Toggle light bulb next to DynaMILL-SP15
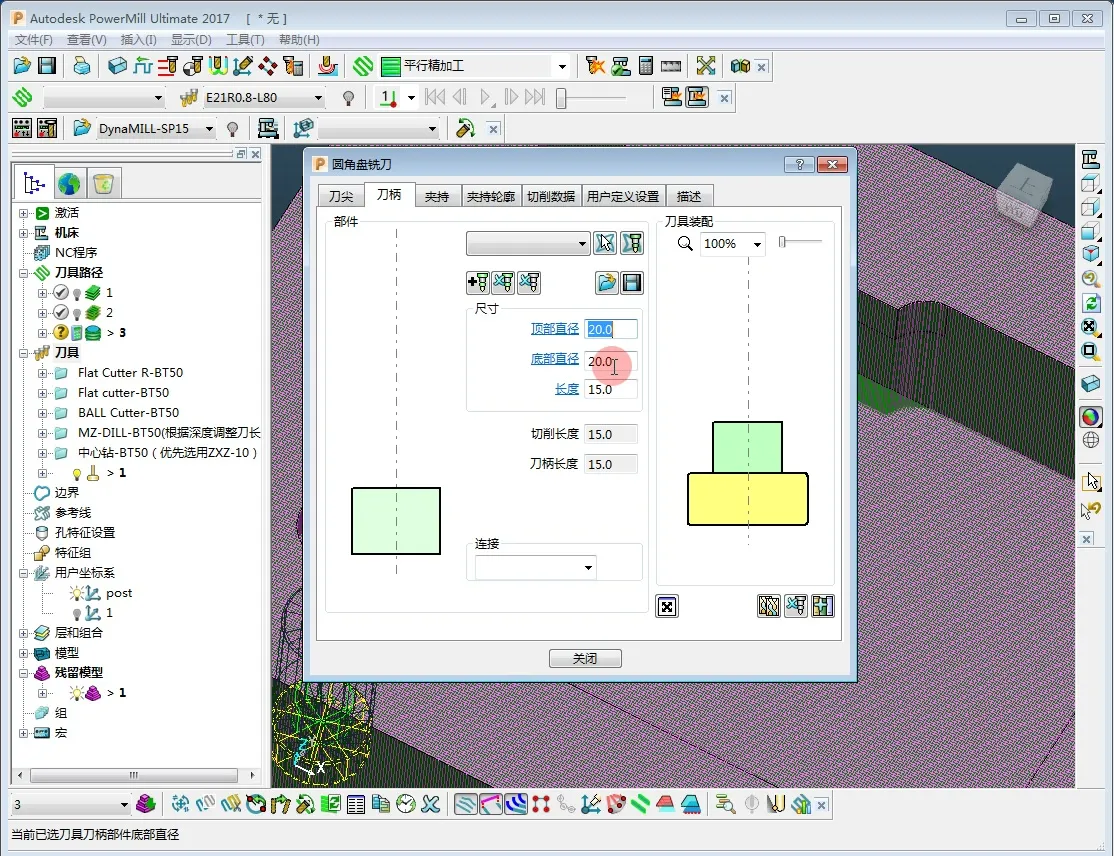Image resolution: width=1114 pixels, height=856 pixels. (x=233, y=129)
